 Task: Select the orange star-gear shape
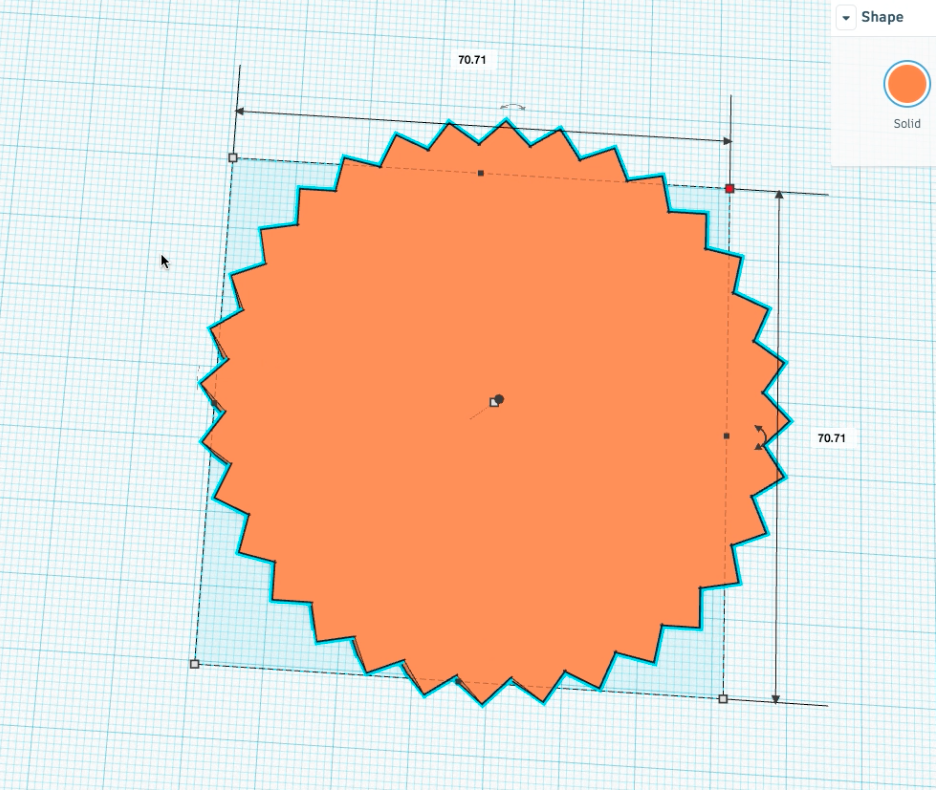494,412
